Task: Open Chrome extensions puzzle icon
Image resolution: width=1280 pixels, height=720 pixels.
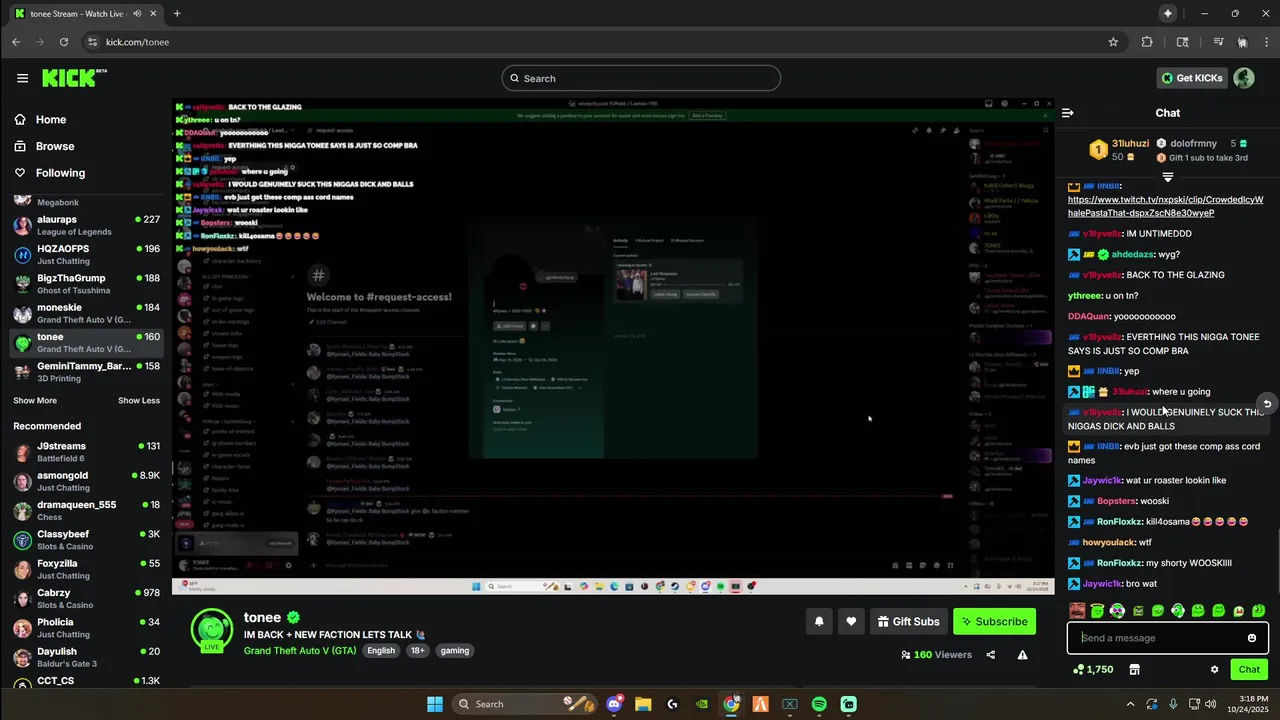Action: 1147,42
